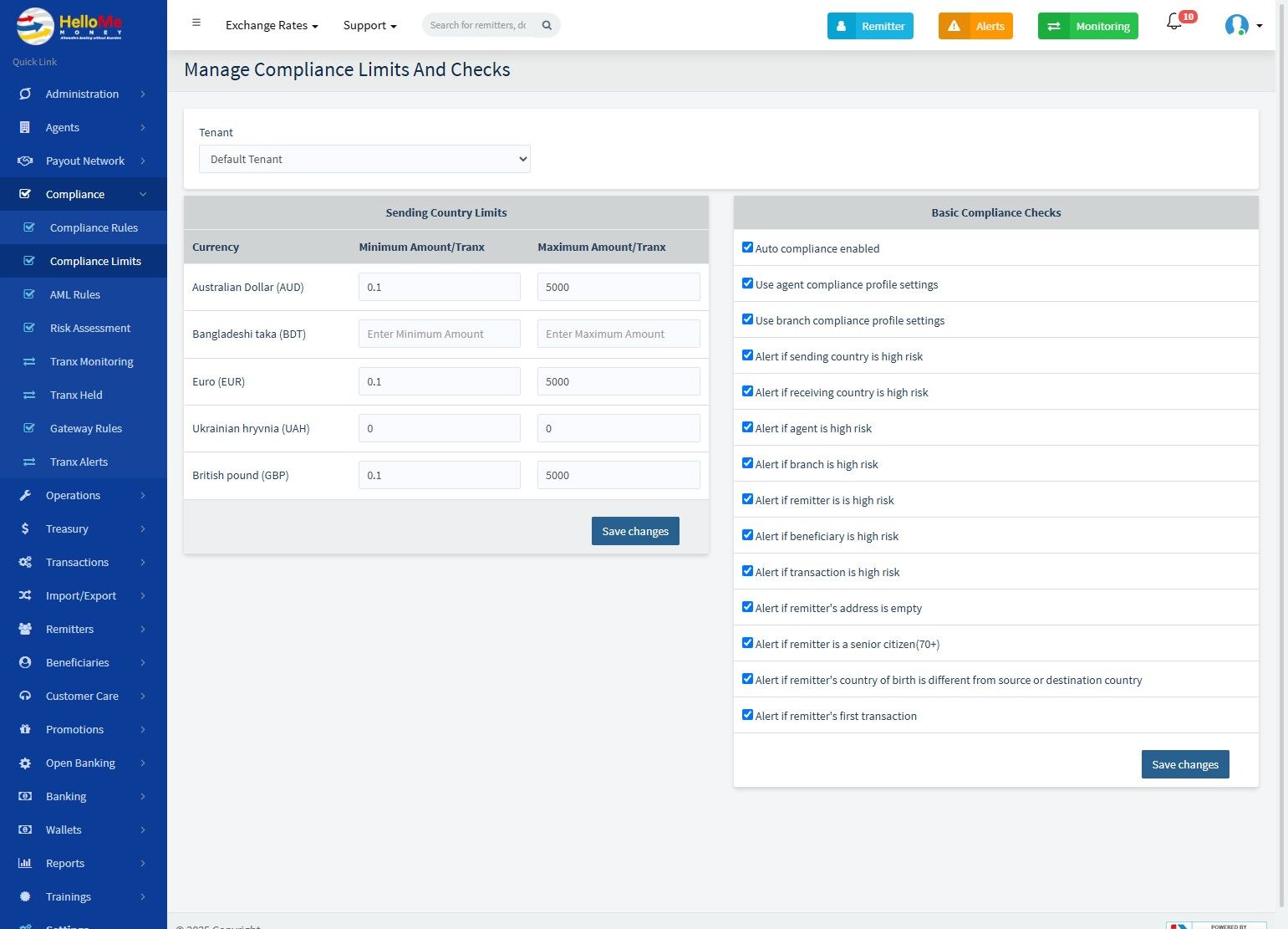Click the Operations wrench icon
1288x929 pixels.
pyautogui.click(x=25, y=495)
